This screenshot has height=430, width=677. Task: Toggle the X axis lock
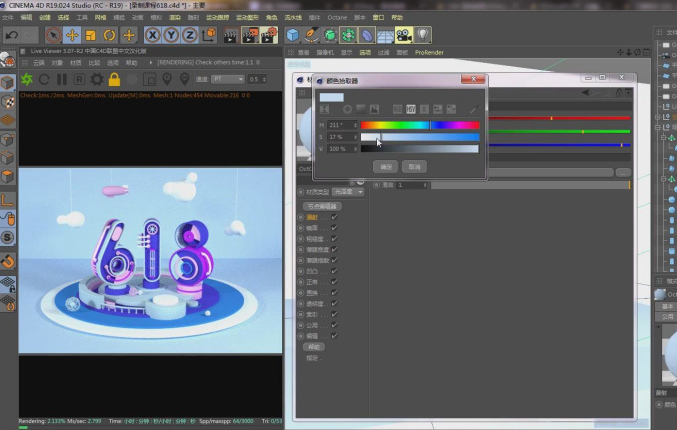[154, 35]
